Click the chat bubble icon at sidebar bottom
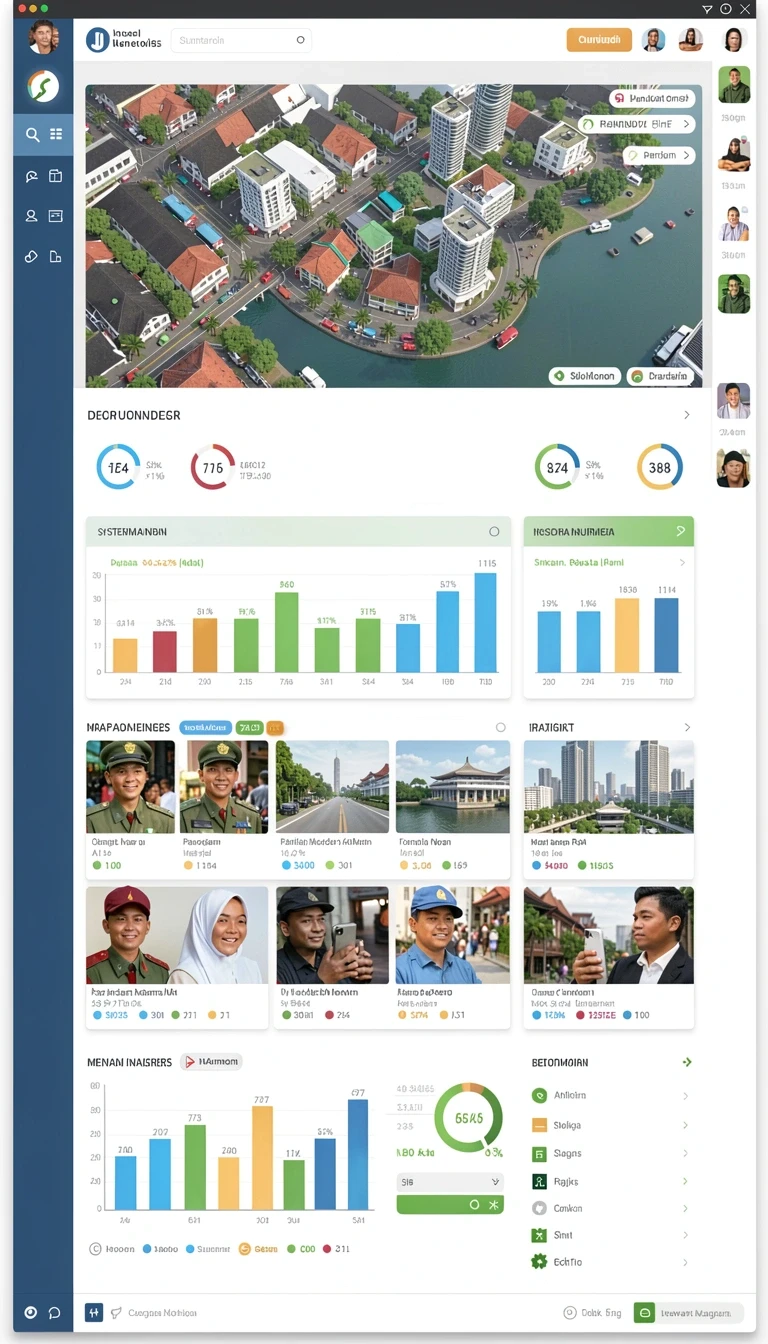 click(x=55, y=1313)
